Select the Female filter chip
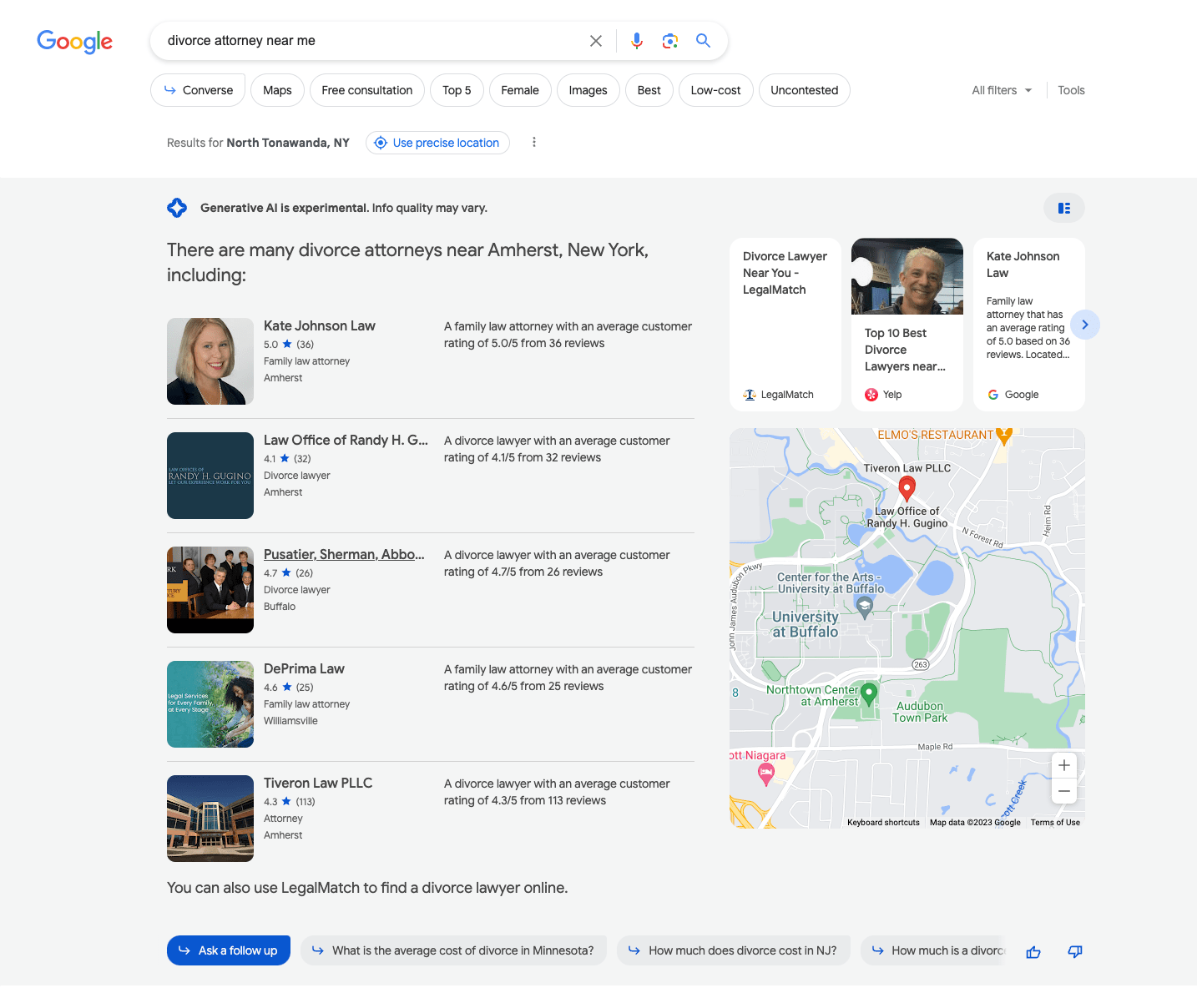Image resolution: width=1197 pixels, height=1008 pixels. pos(520,90)
